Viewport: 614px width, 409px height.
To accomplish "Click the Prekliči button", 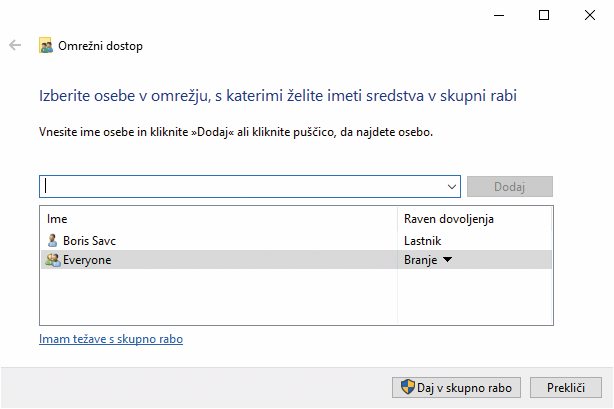I will click(x=566, y=387).
